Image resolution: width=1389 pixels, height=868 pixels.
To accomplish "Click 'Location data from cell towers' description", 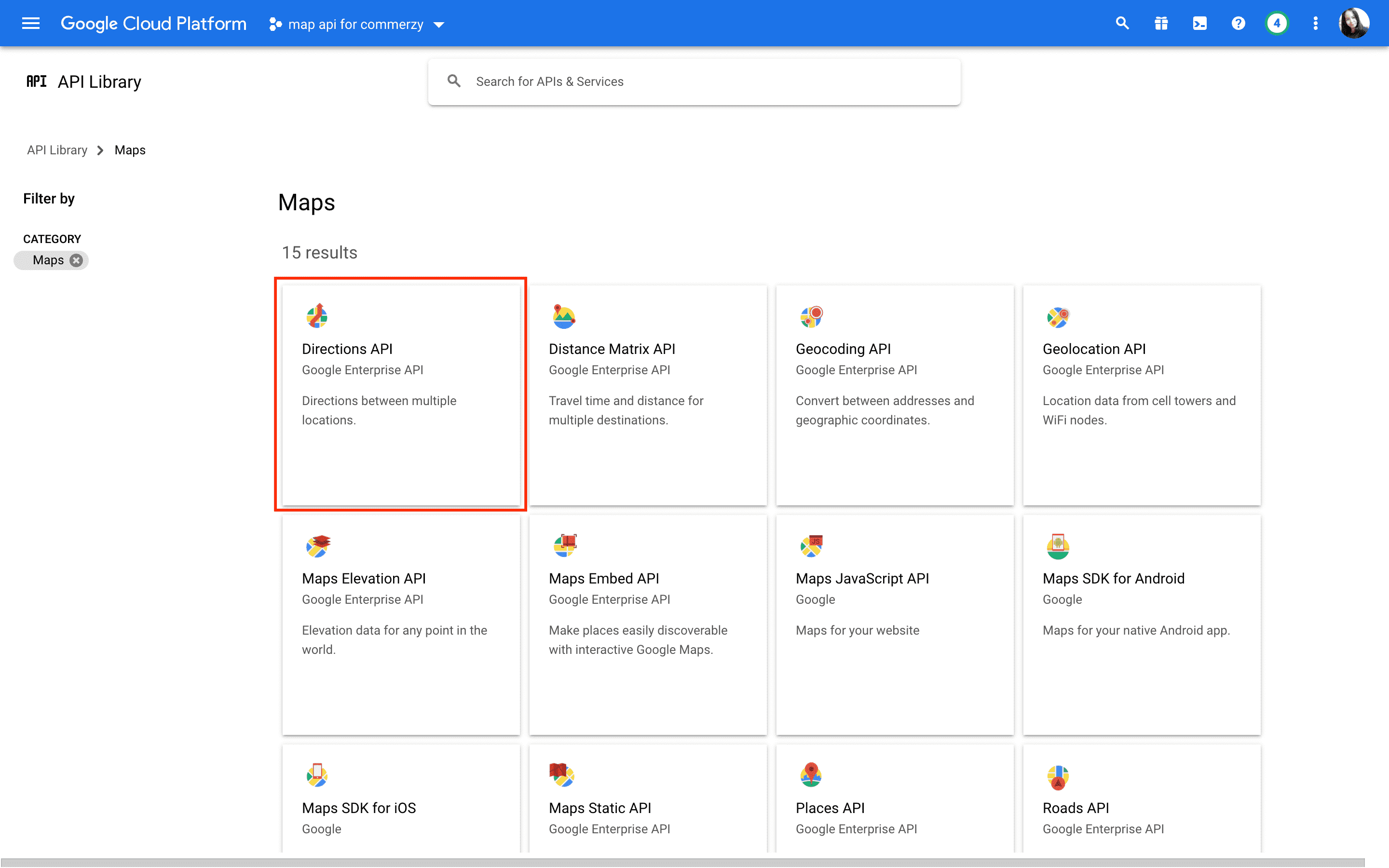I will tap(1139, 410).
